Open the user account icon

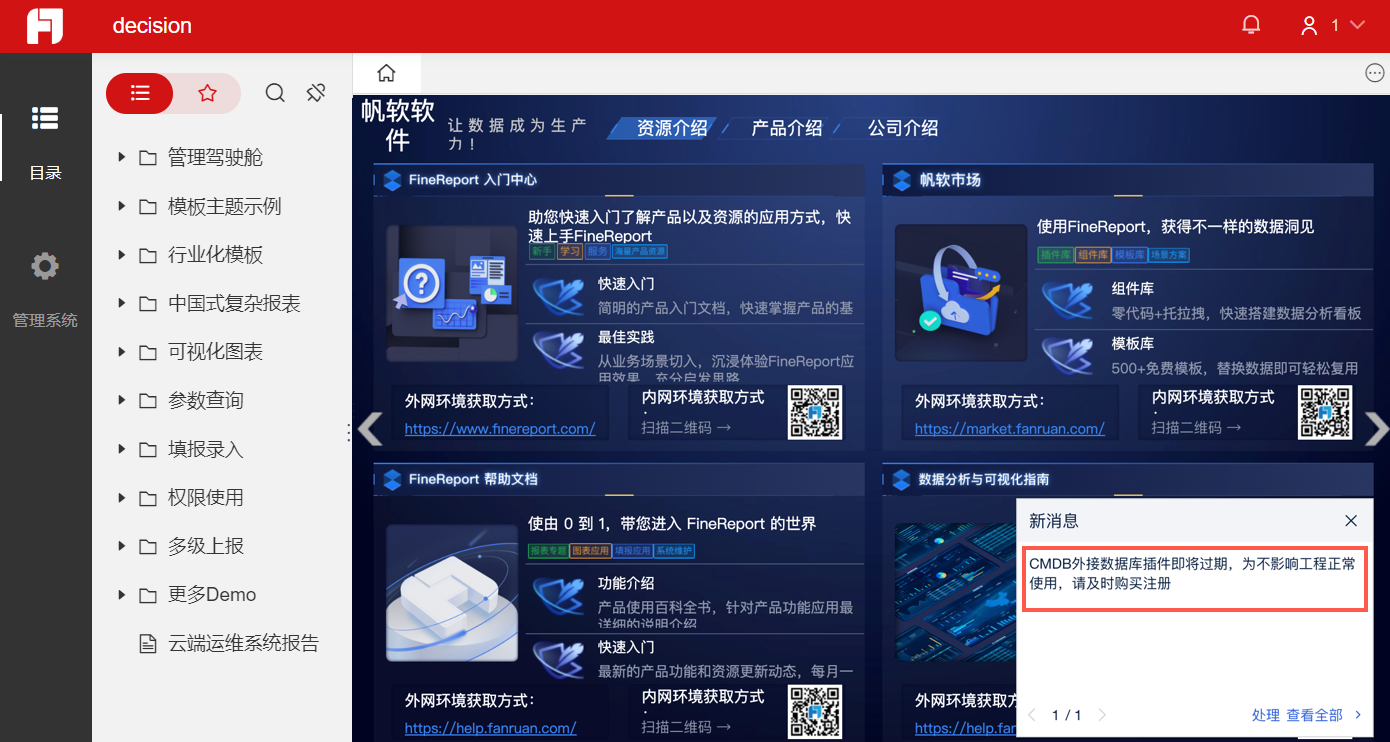click(1309, 26)
